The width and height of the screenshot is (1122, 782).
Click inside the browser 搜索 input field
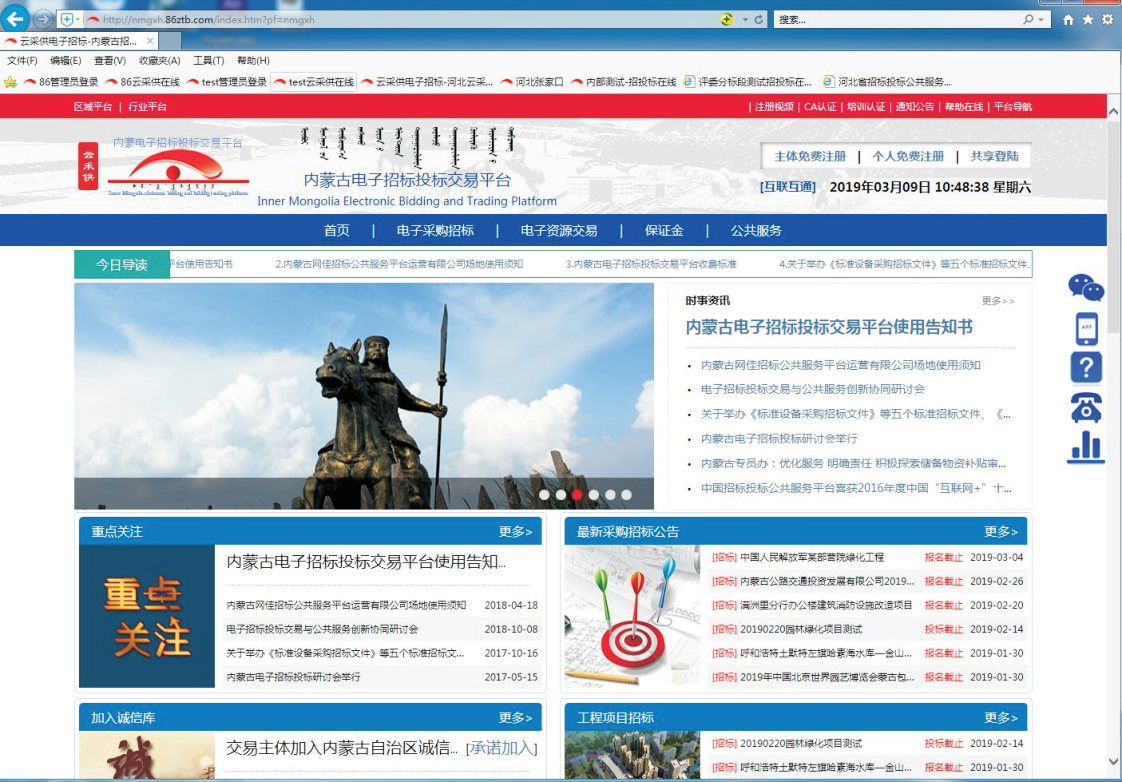point(898,19)
